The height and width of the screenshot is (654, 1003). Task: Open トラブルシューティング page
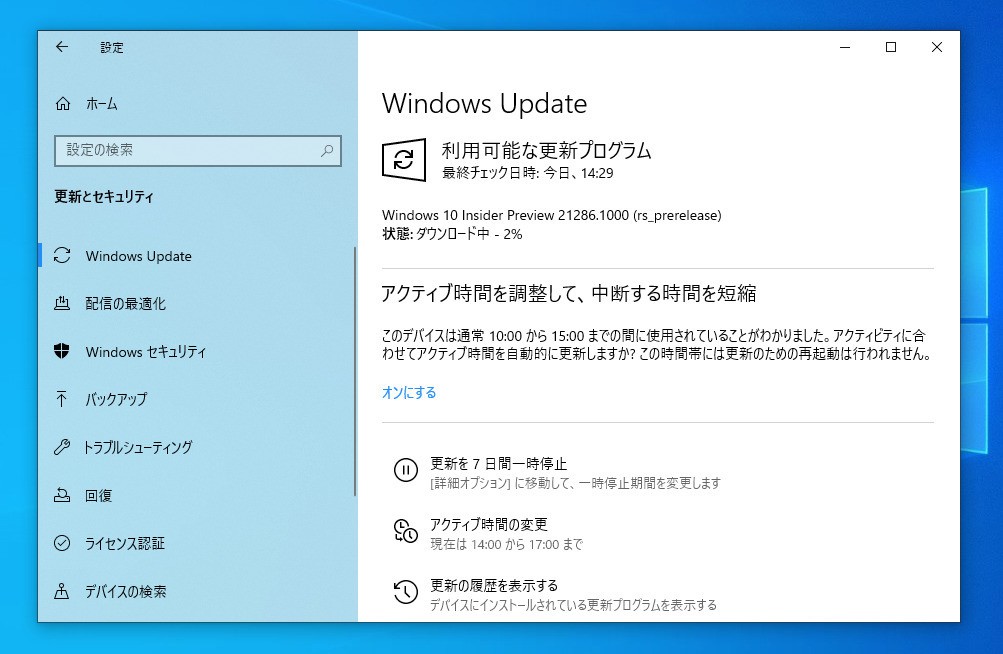pyautogui.click(x=197, y=447)
